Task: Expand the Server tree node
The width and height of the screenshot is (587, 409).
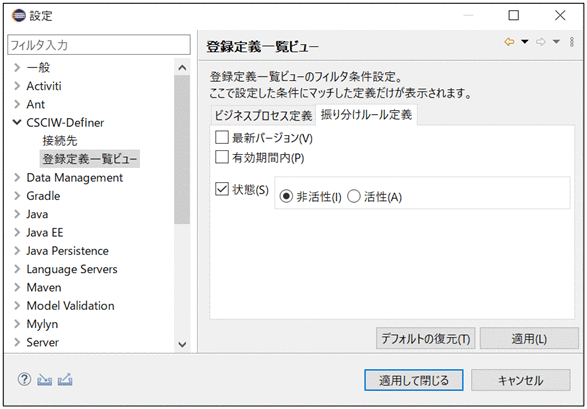Action: 17,342
